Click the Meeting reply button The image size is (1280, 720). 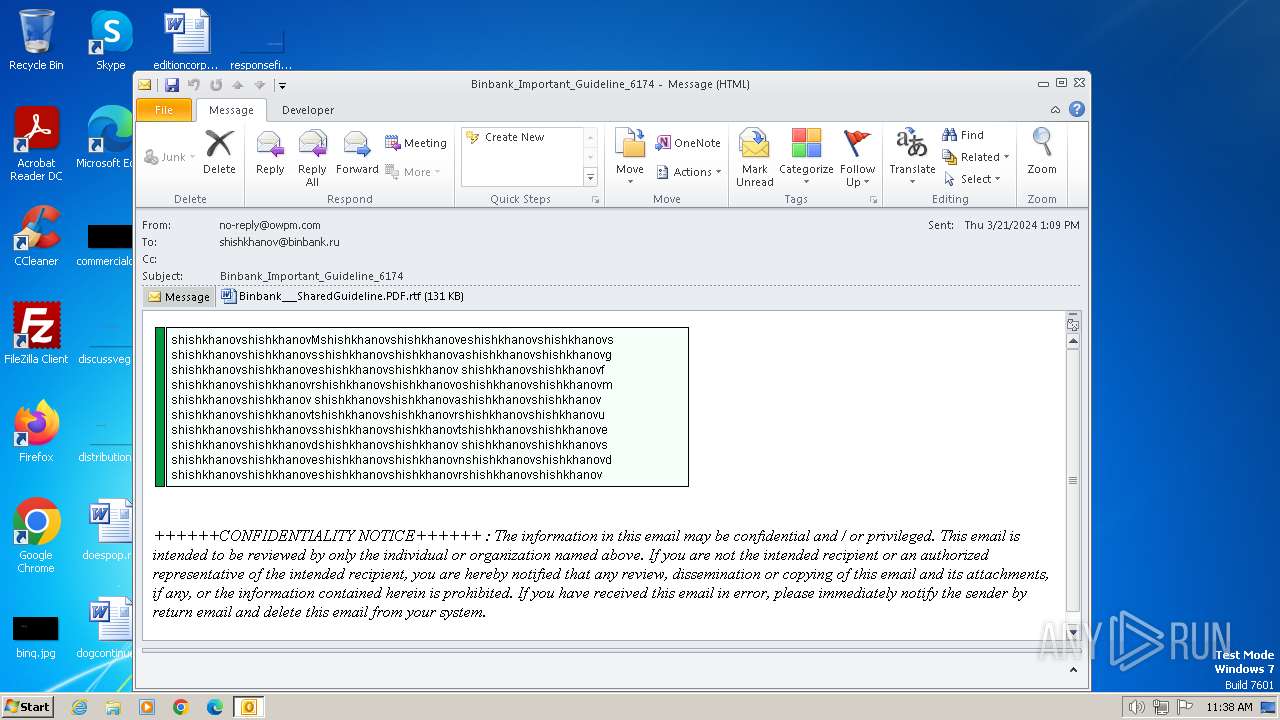(x=416, y=143)
